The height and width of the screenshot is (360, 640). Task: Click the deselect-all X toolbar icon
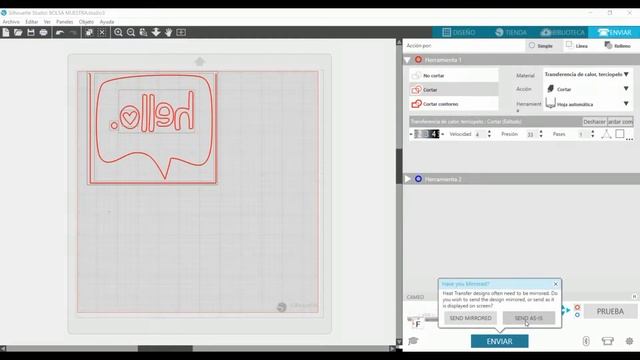pyautogui.click(x=102, y=33)
